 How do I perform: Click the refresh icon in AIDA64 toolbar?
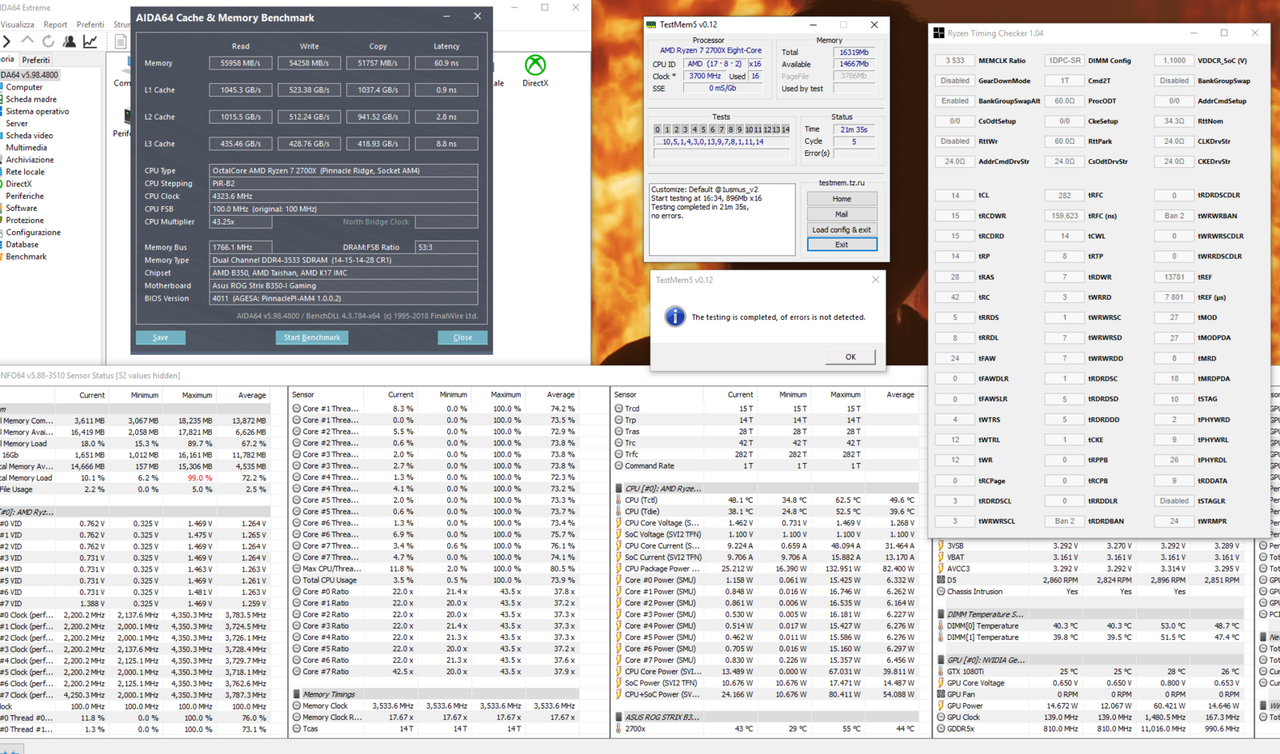(48, 41)
